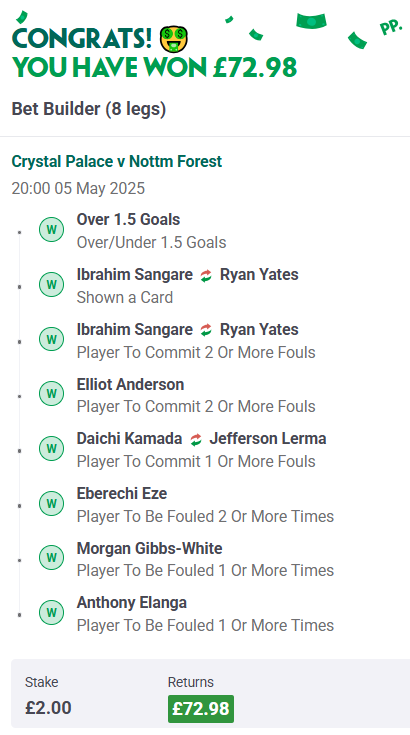The width and height of the screenshot is (410, 735).
Task: Click the swap icon on the Sangare 2 Or More Fouls leg
Action: pos(206,330)
